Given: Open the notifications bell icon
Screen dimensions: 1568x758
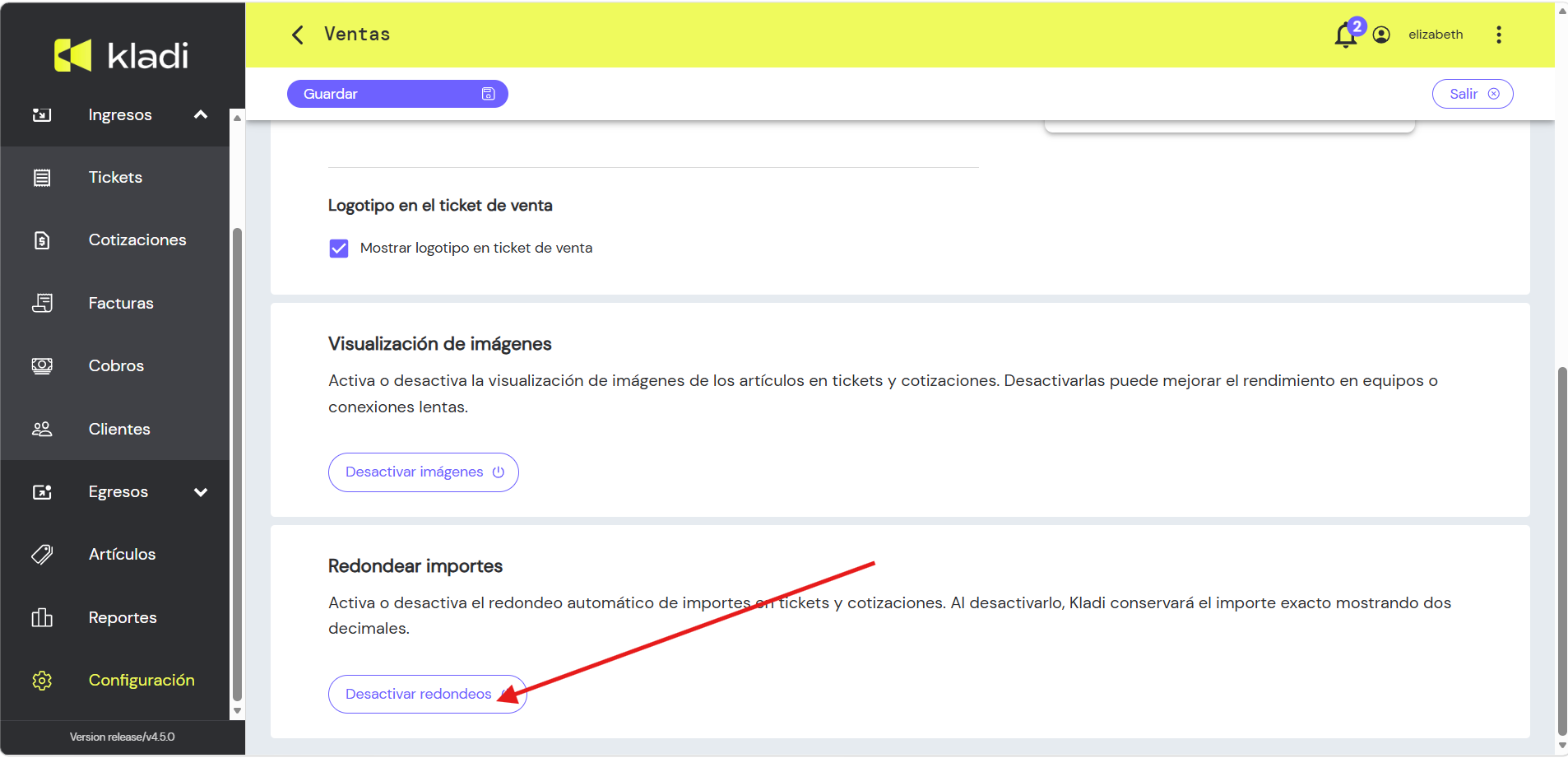Looking at the screenshot, I should (1346, 35).
